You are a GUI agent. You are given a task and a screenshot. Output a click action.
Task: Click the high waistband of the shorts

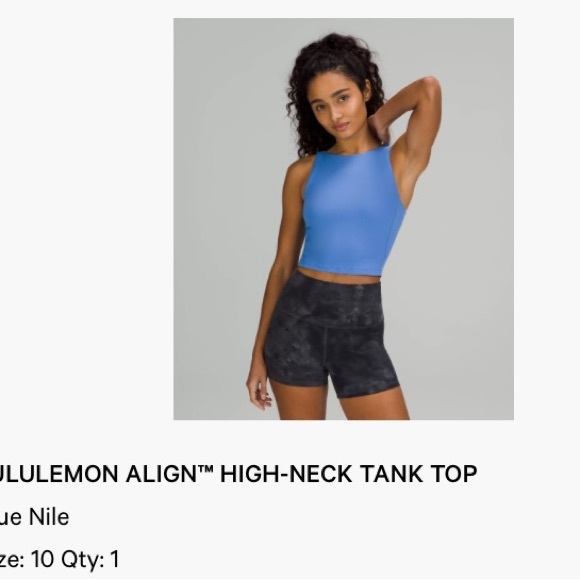329,296
